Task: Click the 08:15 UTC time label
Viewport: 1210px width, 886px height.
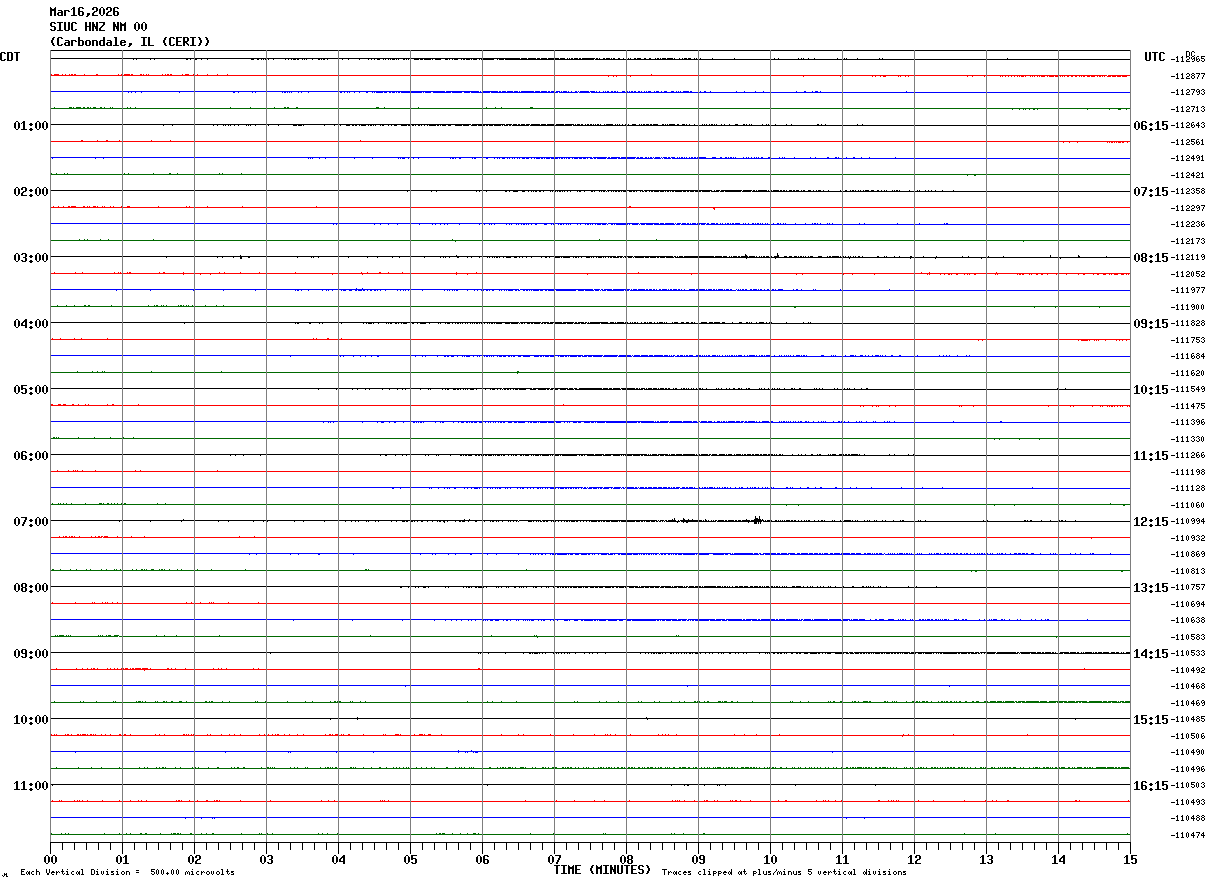Action: (1148, 258)
